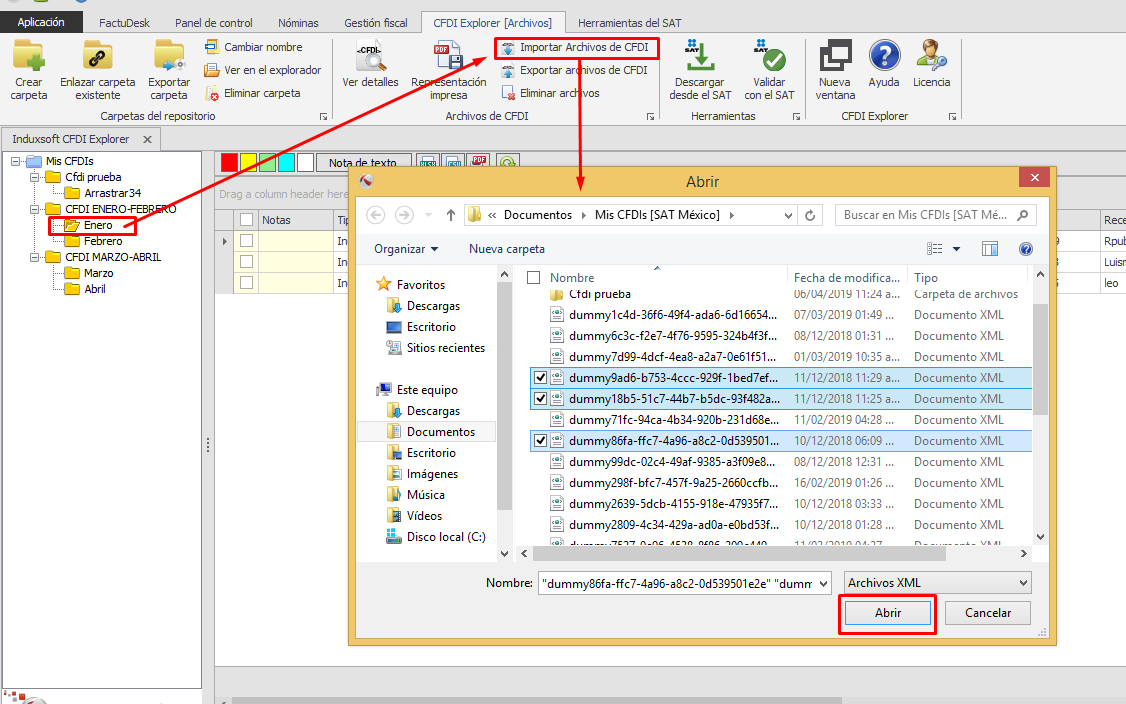Image resolution: width=1126 pixels, height=704 pixels.
Task: Toggle the select-all checkbox beside Nombre
Action: 534,277
